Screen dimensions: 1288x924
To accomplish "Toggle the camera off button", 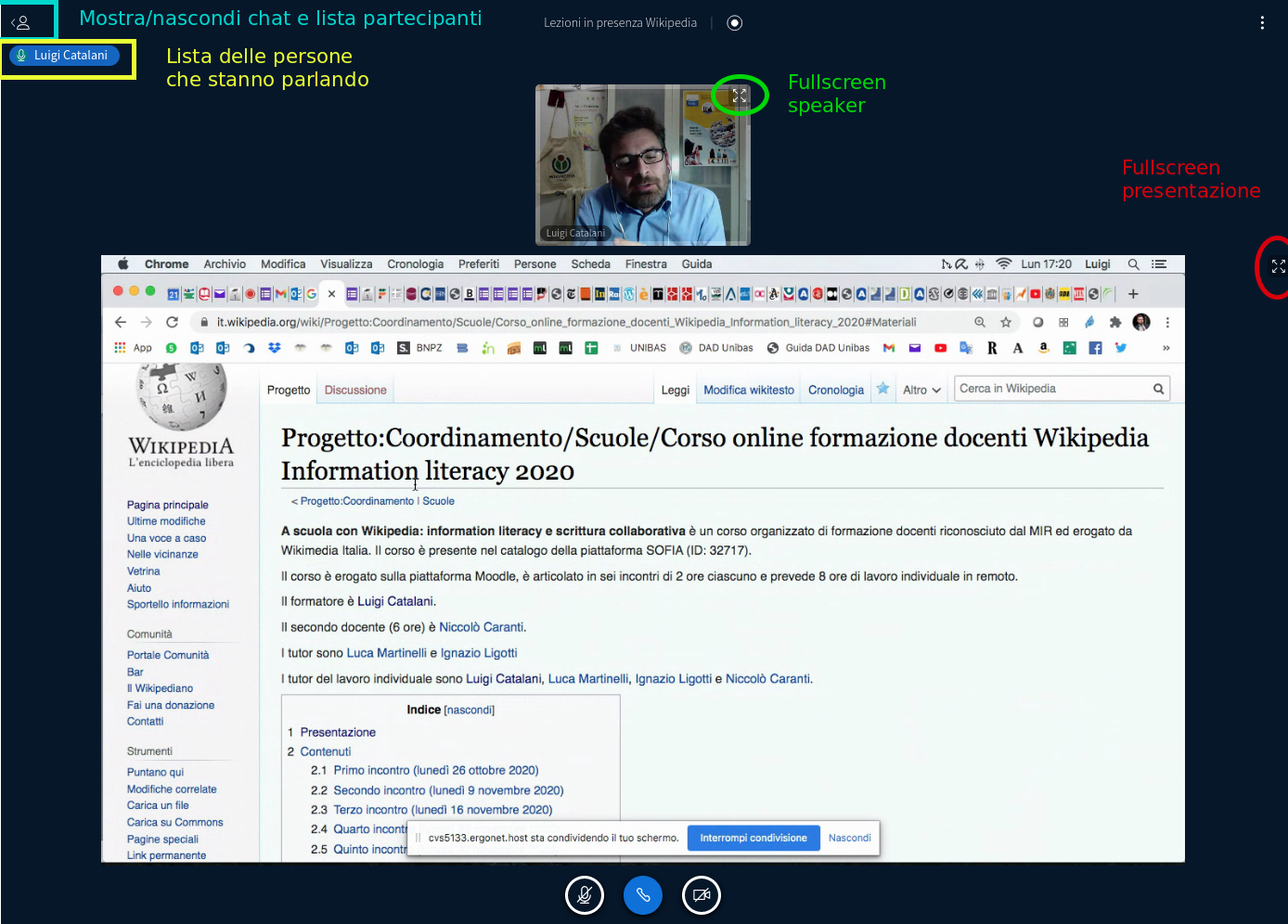I will 702,895.
